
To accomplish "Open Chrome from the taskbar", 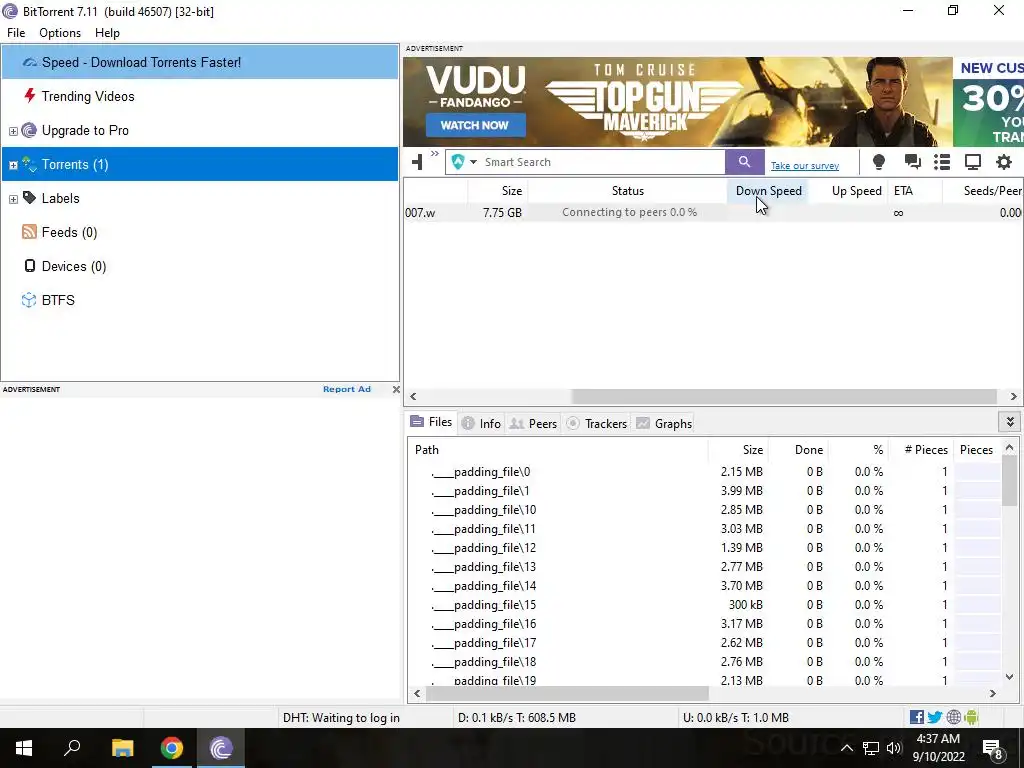I will click(172, 748).
